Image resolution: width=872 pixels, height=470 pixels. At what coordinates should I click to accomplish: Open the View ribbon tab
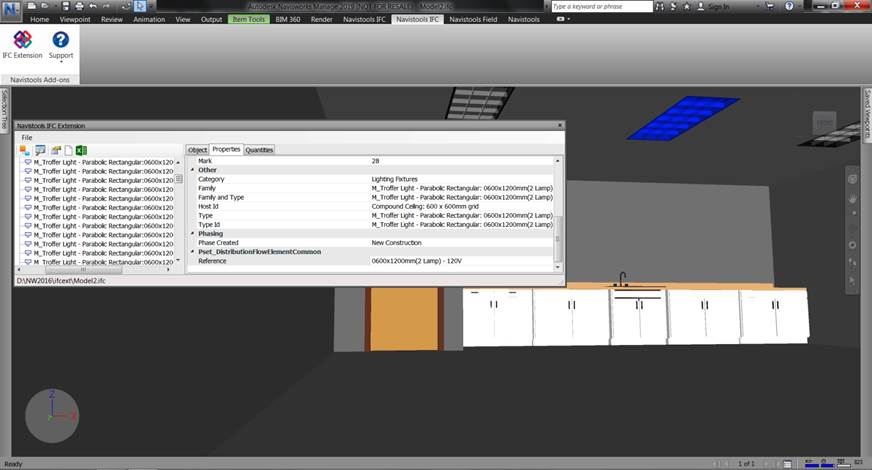click(183, 19)
